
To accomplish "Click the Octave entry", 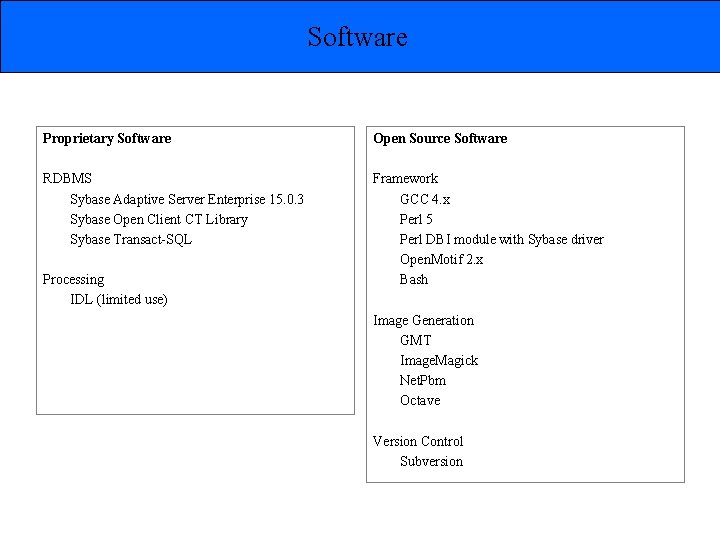I will click(420, 400).
